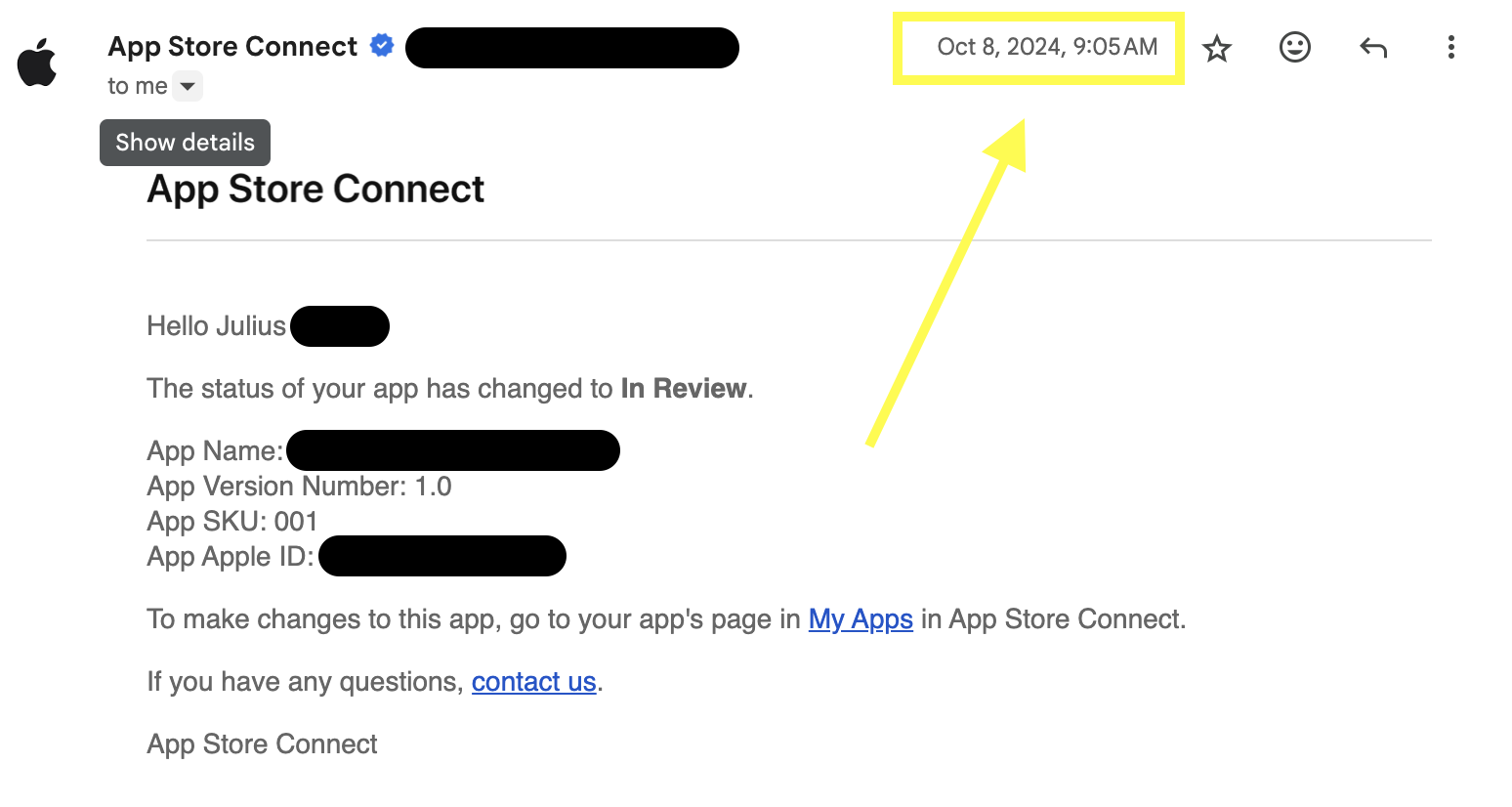
Task: Reply using the arrow icon
Action: (x=1373, y=47)
